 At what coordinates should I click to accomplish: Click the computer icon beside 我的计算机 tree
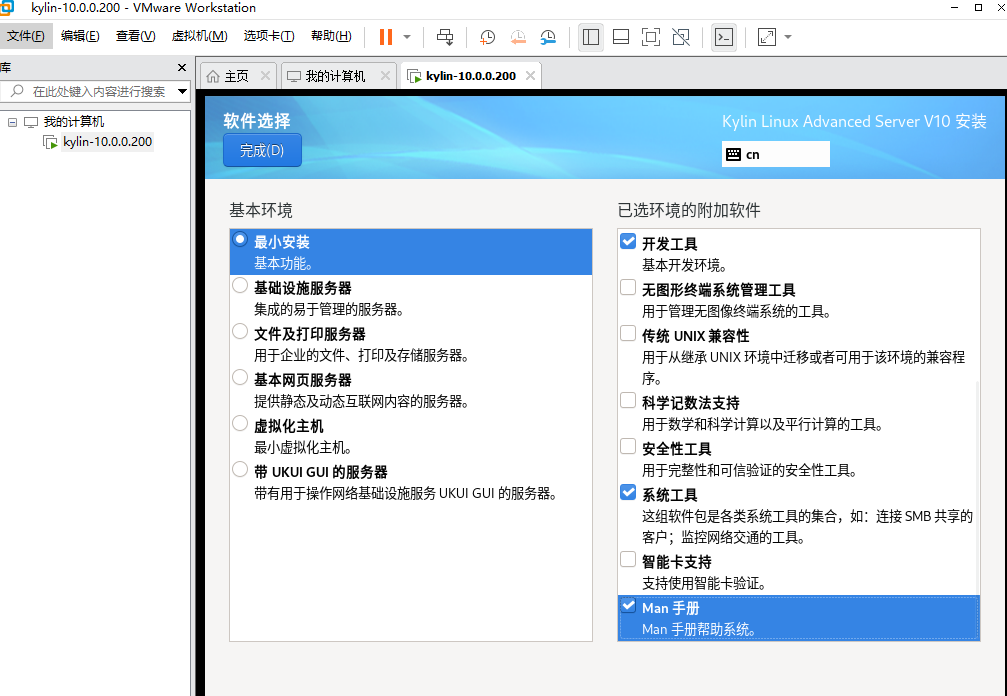(31, 122)
